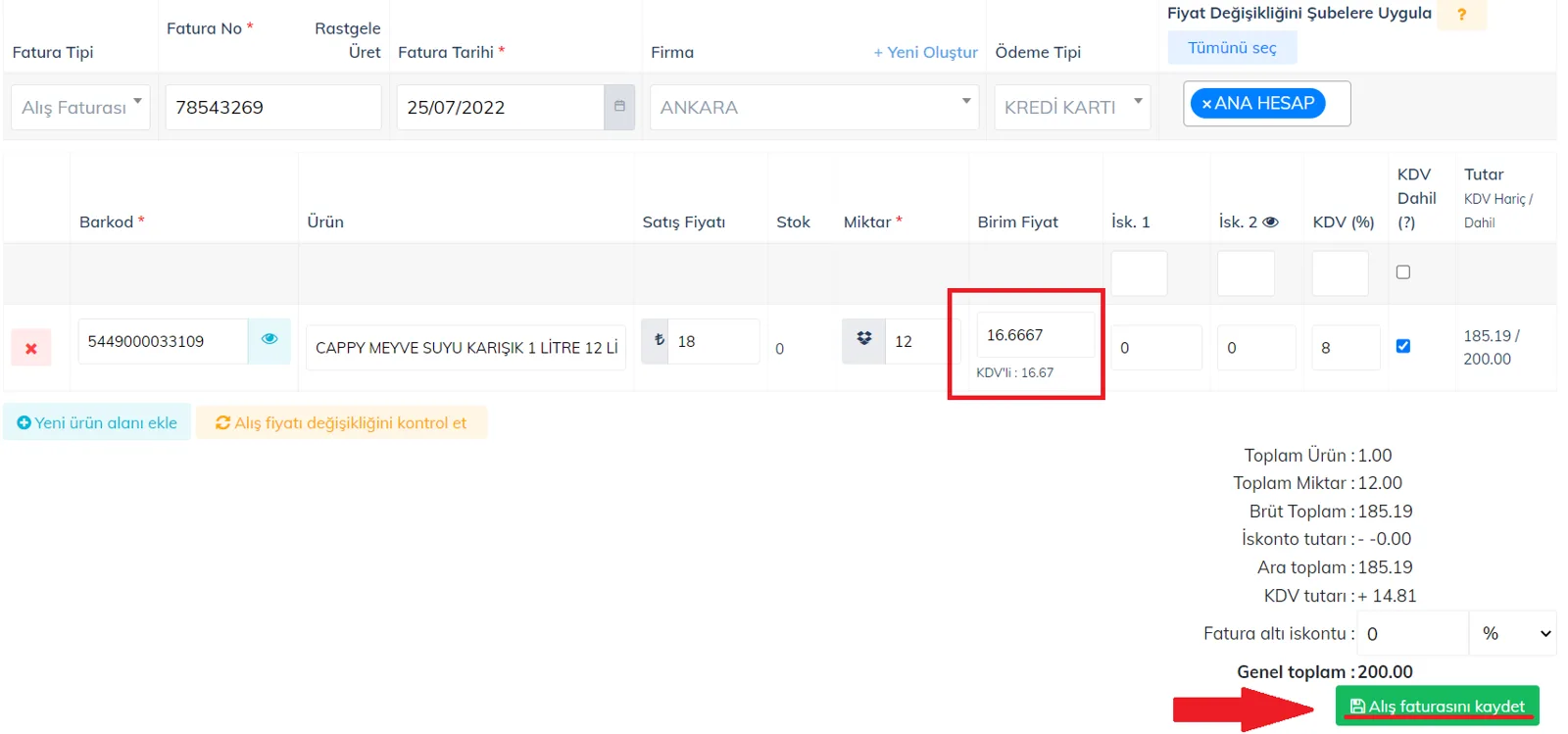Screen dimensions: 1568x734
Task: Click Tümünü seç button
Action: tap(1232, 48)
